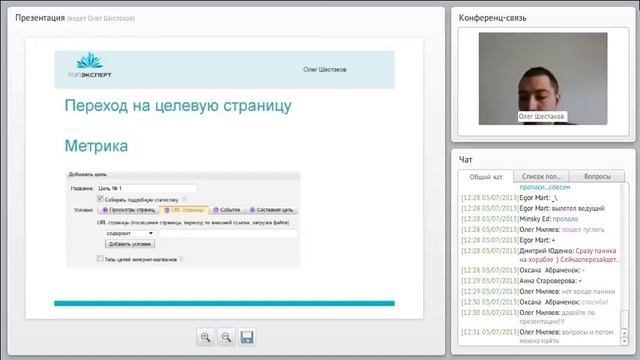The image size is (640, 360).
Task: Click slide heading 'Переход на целевую страницу'
Action: [x=178, y=105]
